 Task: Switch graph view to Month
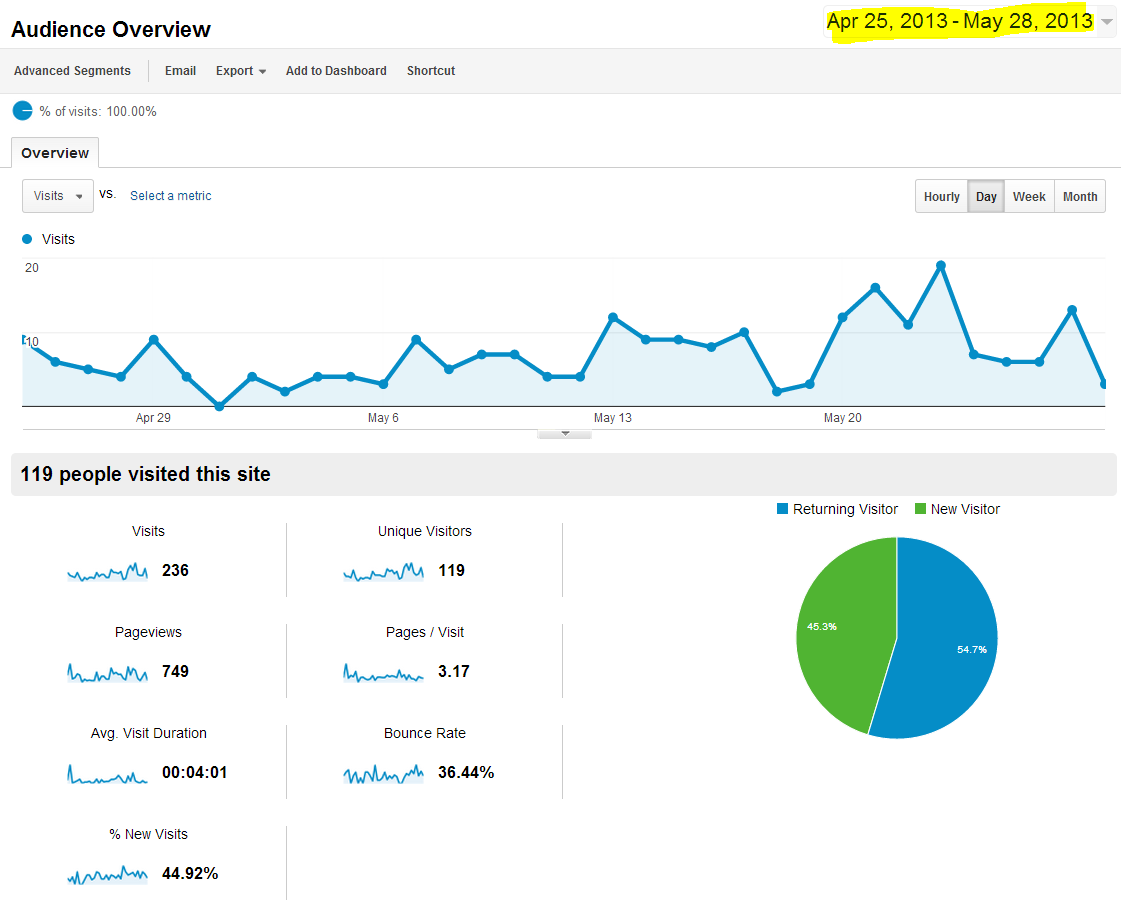tap(1080, 197)
